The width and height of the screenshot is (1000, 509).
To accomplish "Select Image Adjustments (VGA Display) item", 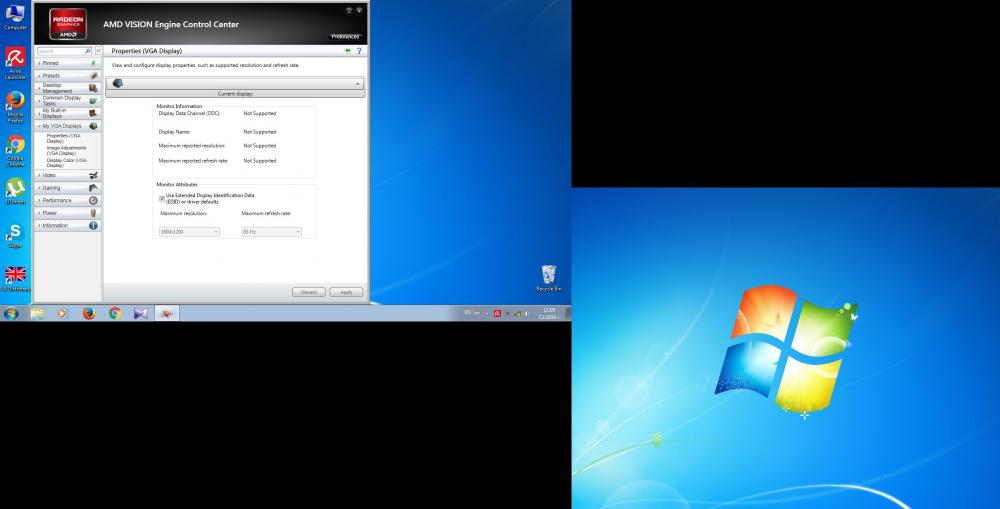I will pyautogui.click(x=66, y=150).
